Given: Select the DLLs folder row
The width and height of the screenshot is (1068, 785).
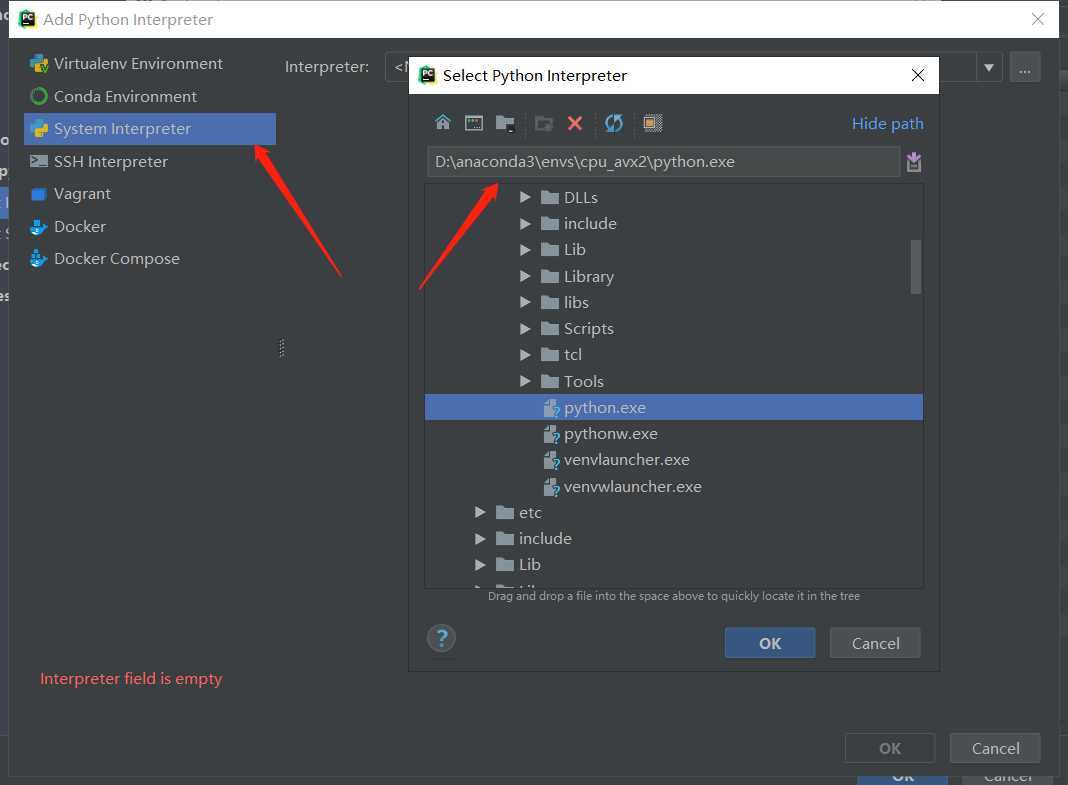Looking at the screenshot, I should tap(674, 197).
